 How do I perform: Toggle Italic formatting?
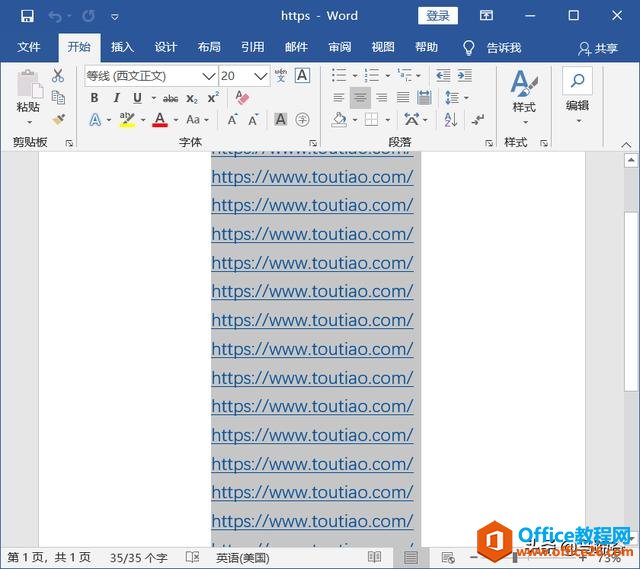pyautogui.click(x=116, y=98)
